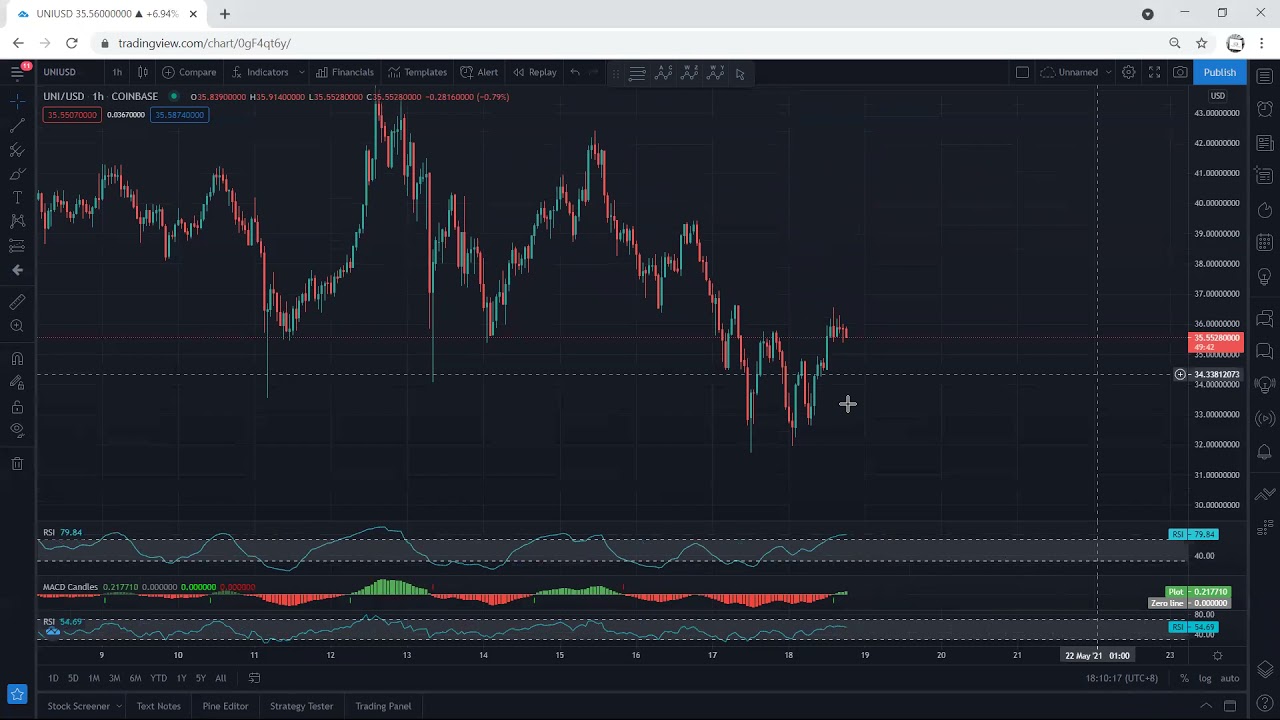Expand the Stock Screener dropdown arrow
The image size is (1280, 720).
[118, 706]
